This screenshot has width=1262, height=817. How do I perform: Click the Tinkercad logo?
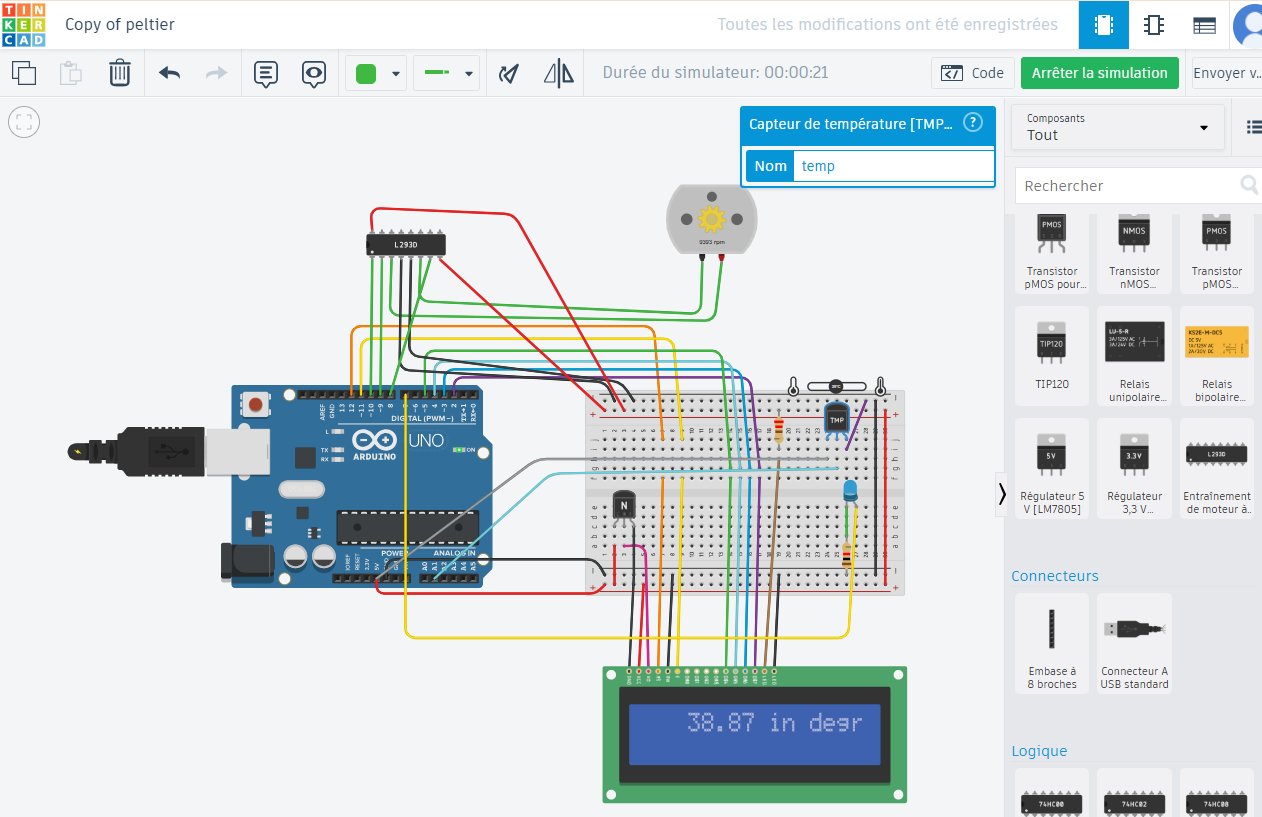(23, 24)
